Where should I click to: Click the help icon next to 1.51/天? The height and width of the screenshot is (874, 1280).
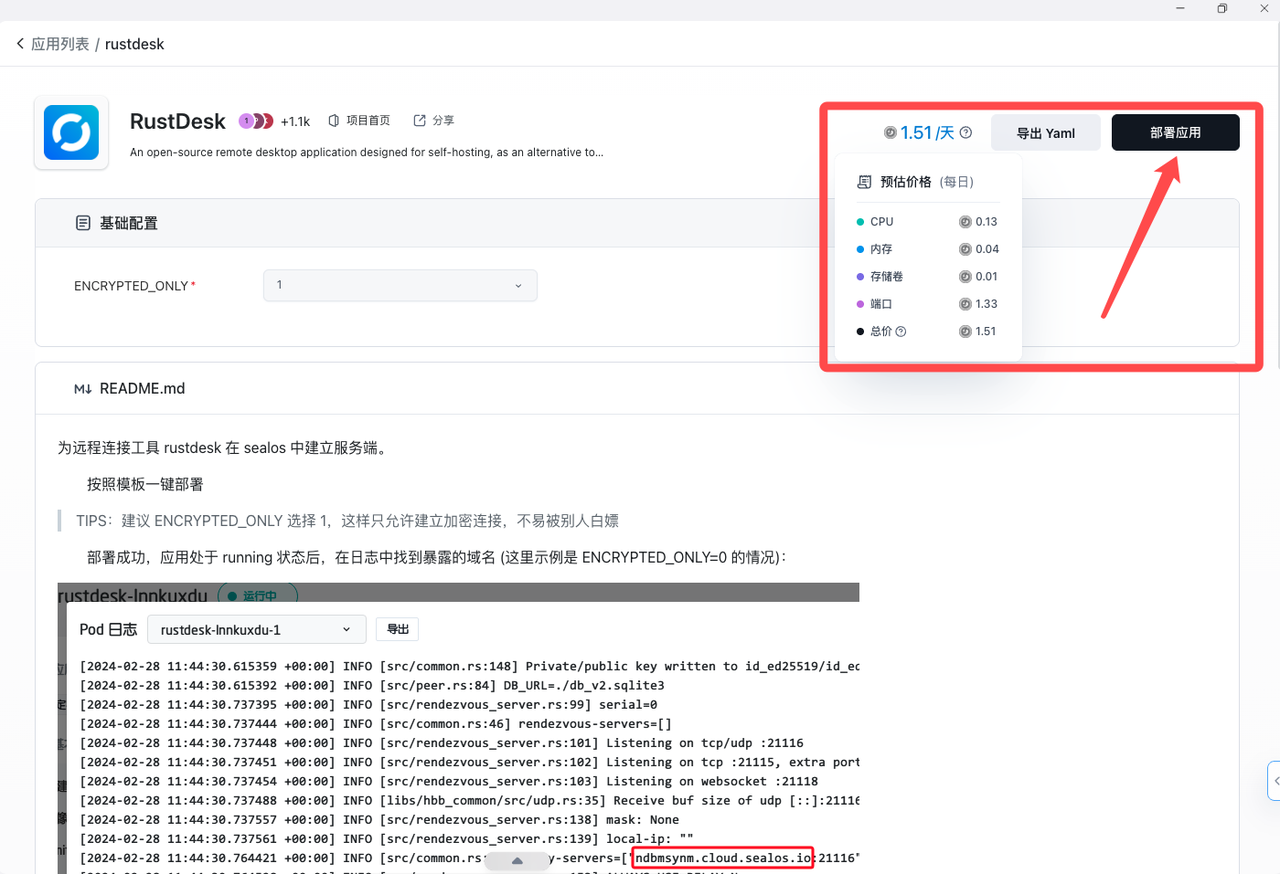point(966,133)
